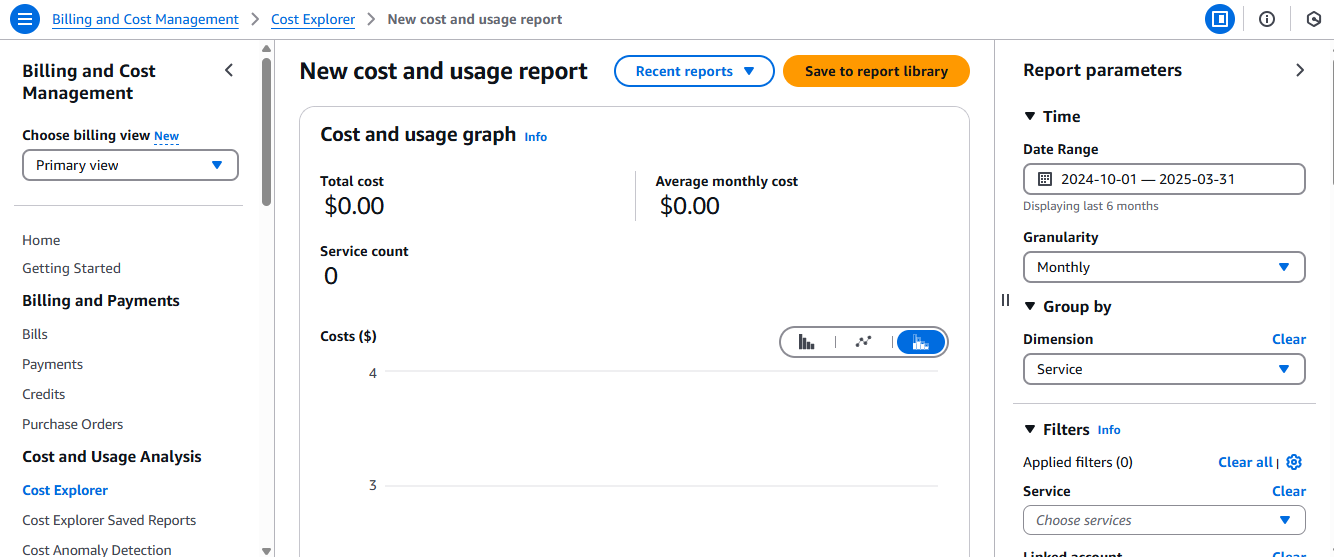Click the Average monthly cost heading
1334x557 pixels.
[x=727, y=181]
